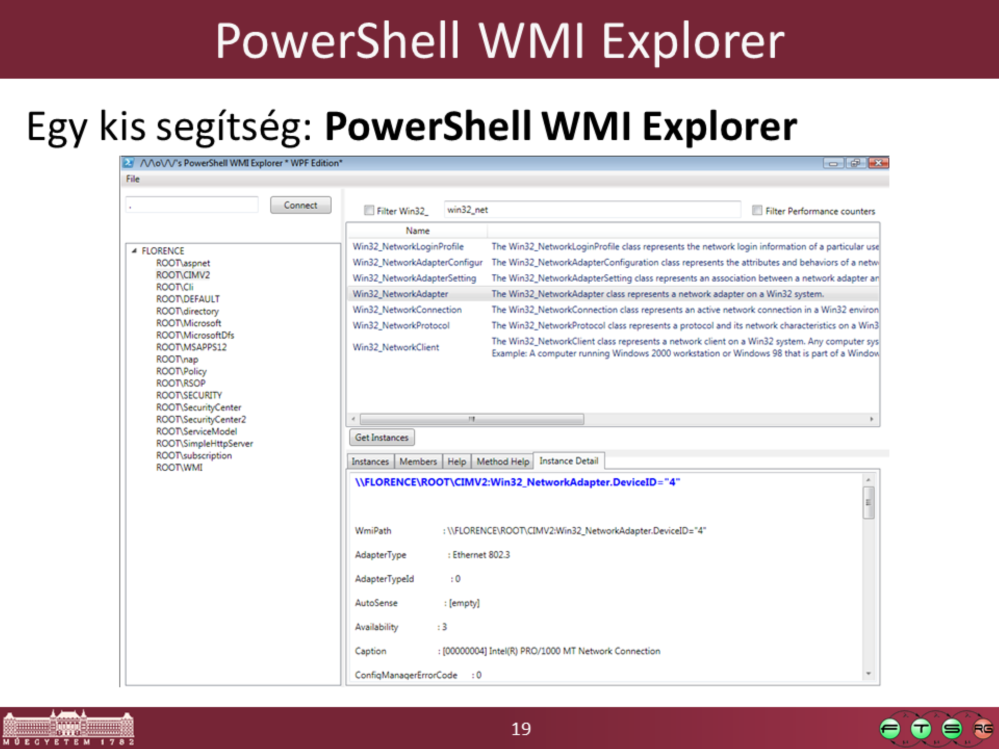The width and height of the screenshot is (999, 749).
Task: Select ROOT\MSAPPS12 namespace
Action: pyautogui.click(x=191, y=347)
